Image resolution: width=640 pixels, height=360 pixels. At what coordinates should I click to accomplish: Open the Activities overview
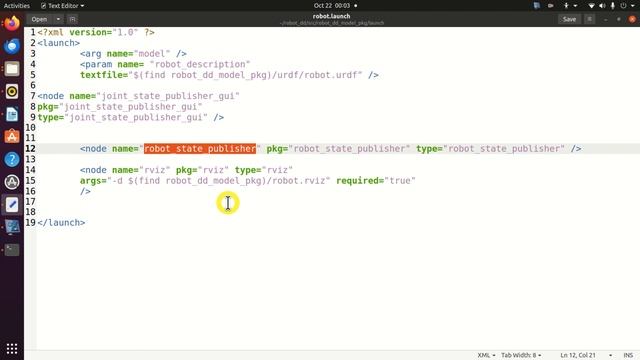(17, 6)
